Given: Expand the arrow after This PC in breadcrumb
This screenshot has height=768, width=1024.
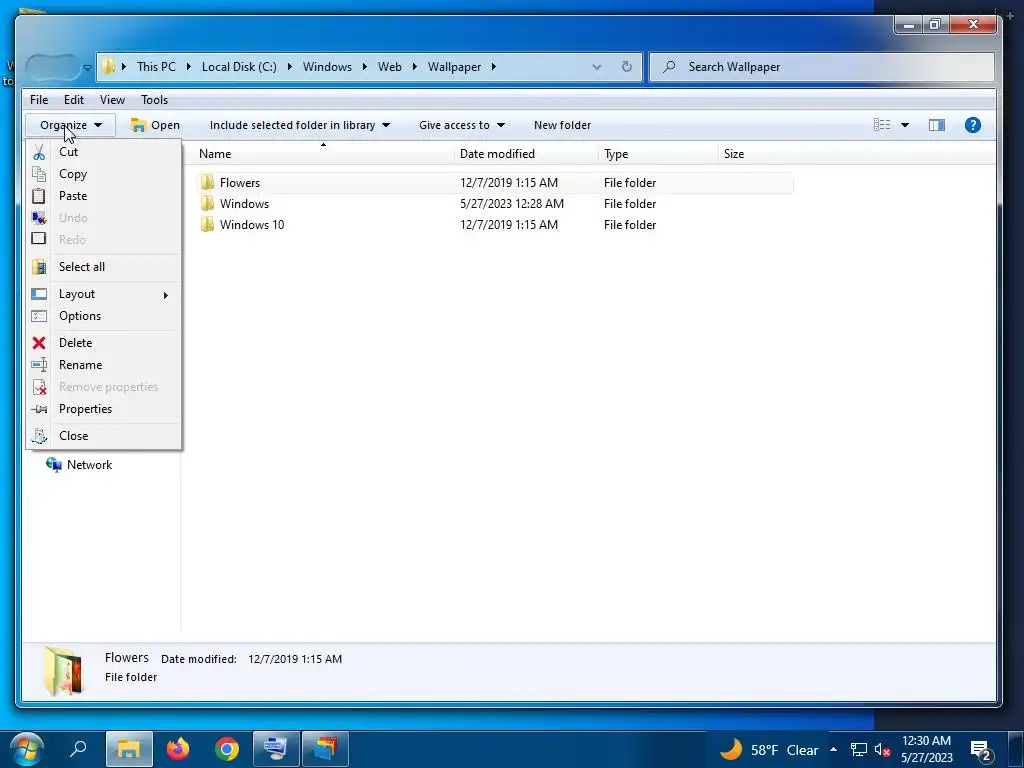Looking at the screenshot, I should (x=189, y=67).
